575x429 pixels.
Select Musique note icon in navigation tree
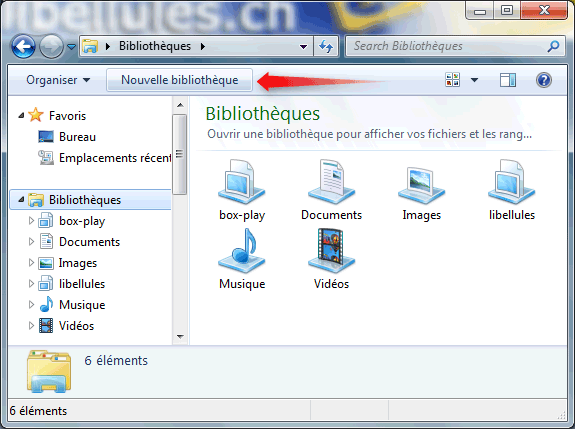point(46,304)
